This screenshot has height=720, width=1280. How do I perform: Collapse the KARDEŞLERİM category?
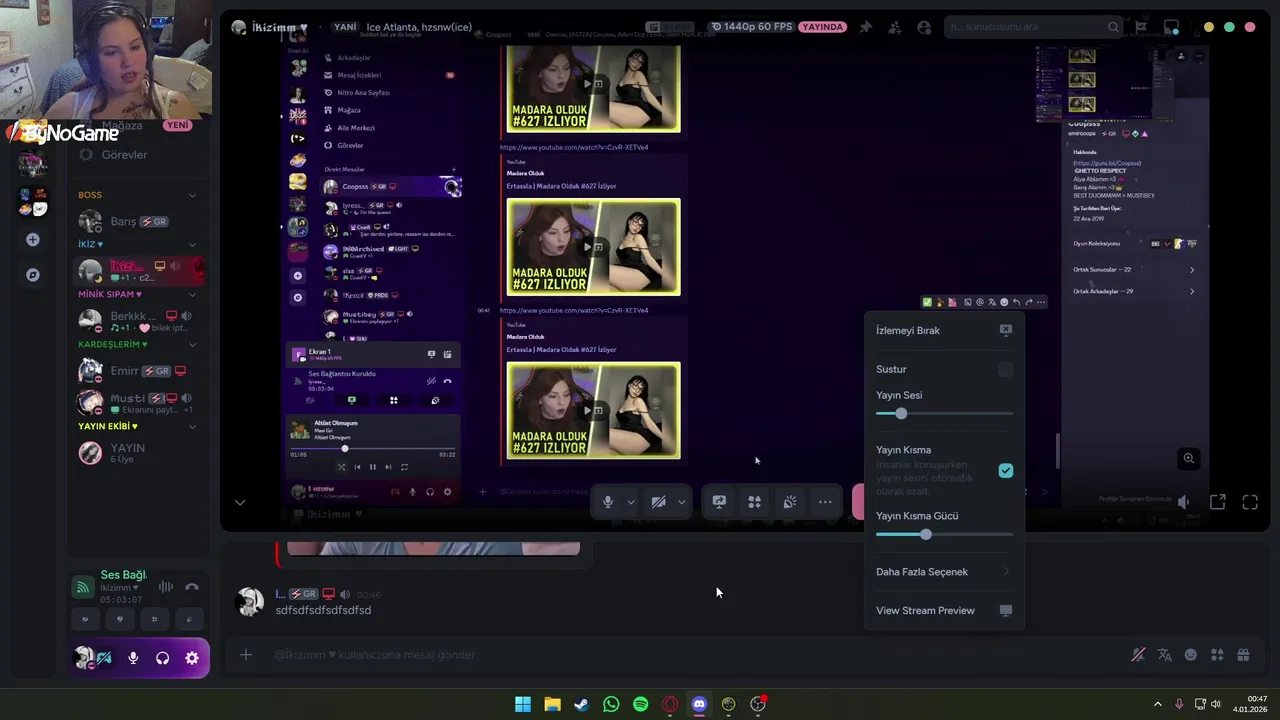click(192, 345)
